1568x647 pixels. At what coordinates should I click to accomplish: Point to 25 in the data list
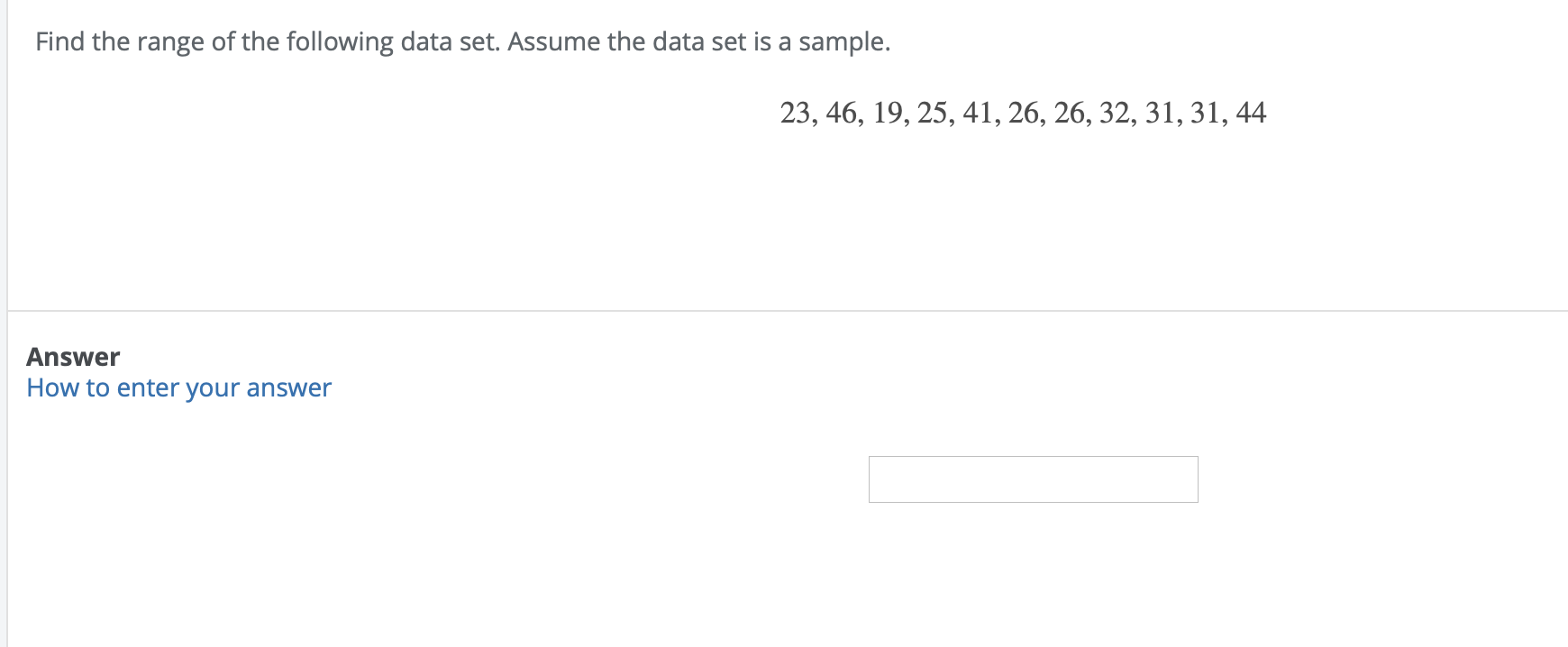click(933, 113)
